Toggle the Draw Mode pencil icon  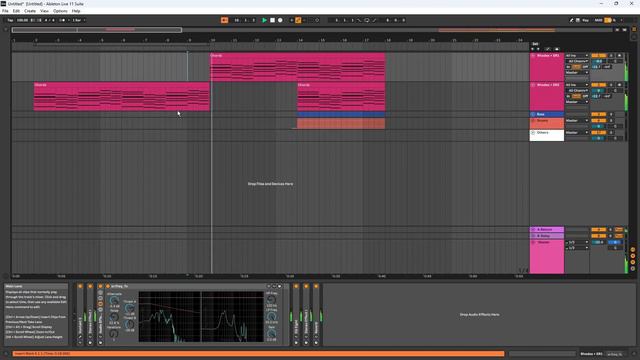[571, 20]
